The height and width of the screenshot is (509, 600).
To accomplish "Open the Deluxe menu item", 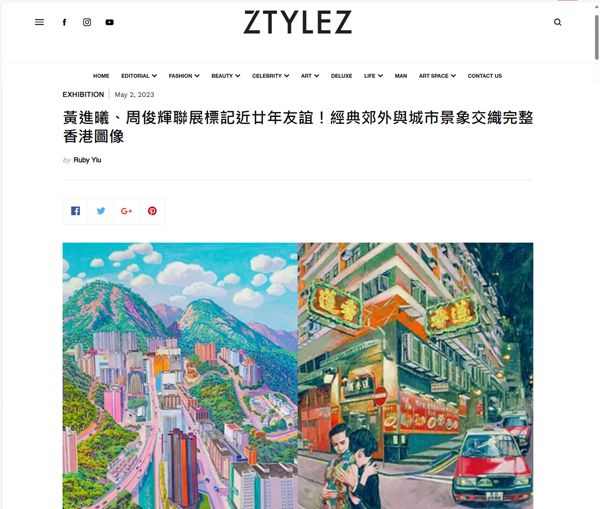I will click(341, 76).
